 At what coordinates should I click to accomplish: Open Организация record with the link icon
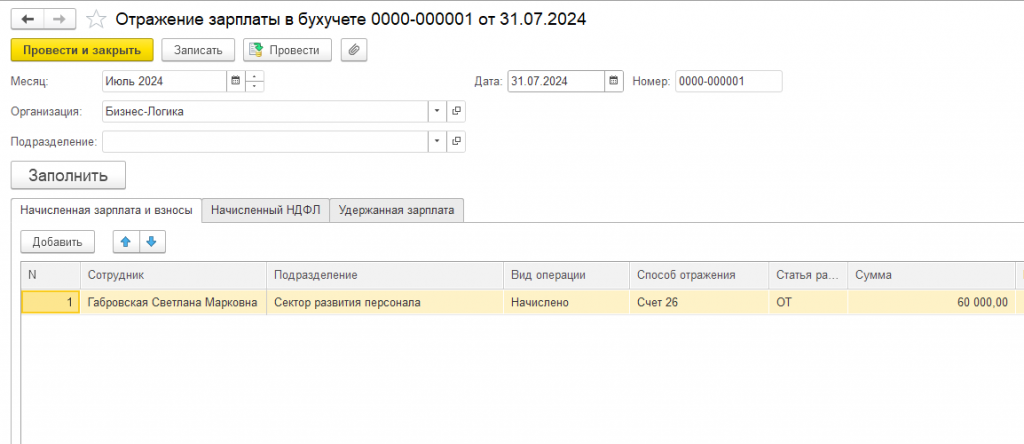[x=456, y=112]
